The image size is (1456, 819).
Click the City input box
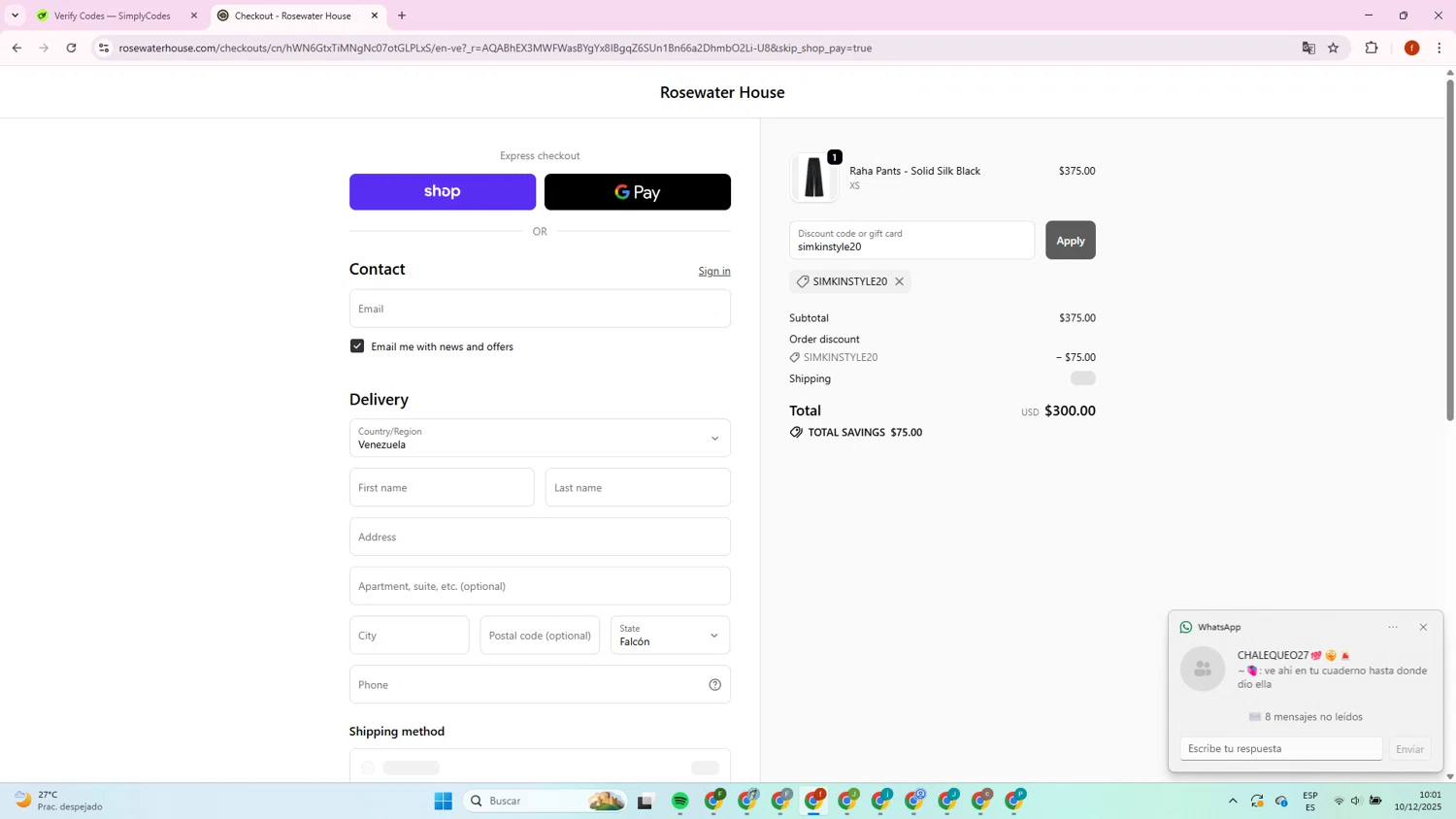(x=409, y=636)
